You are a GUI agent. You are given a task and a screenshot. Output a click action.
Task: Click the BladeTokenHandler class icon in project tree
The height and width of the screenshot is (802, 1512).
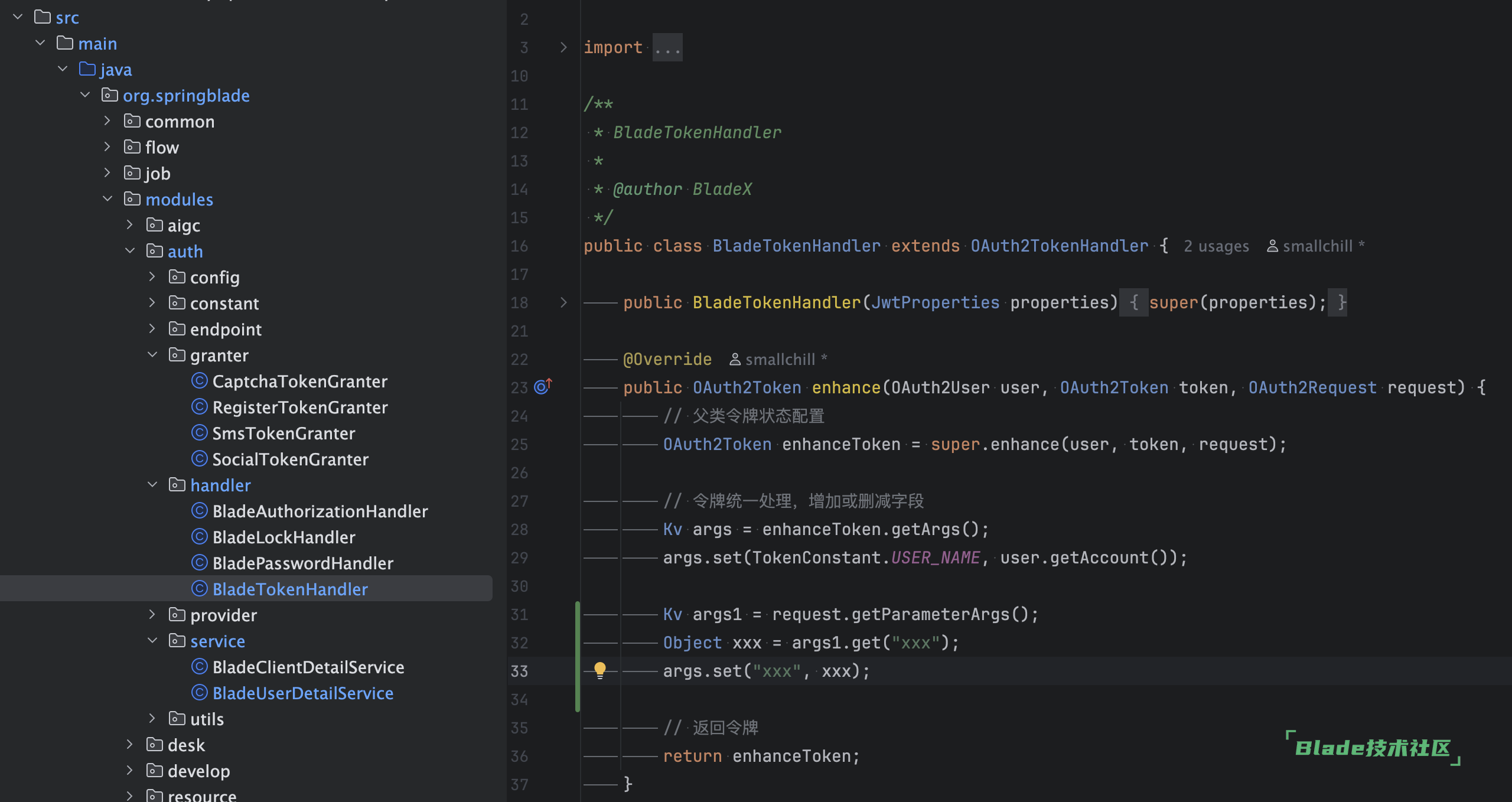pyautogui.click(x=200, y=589)
